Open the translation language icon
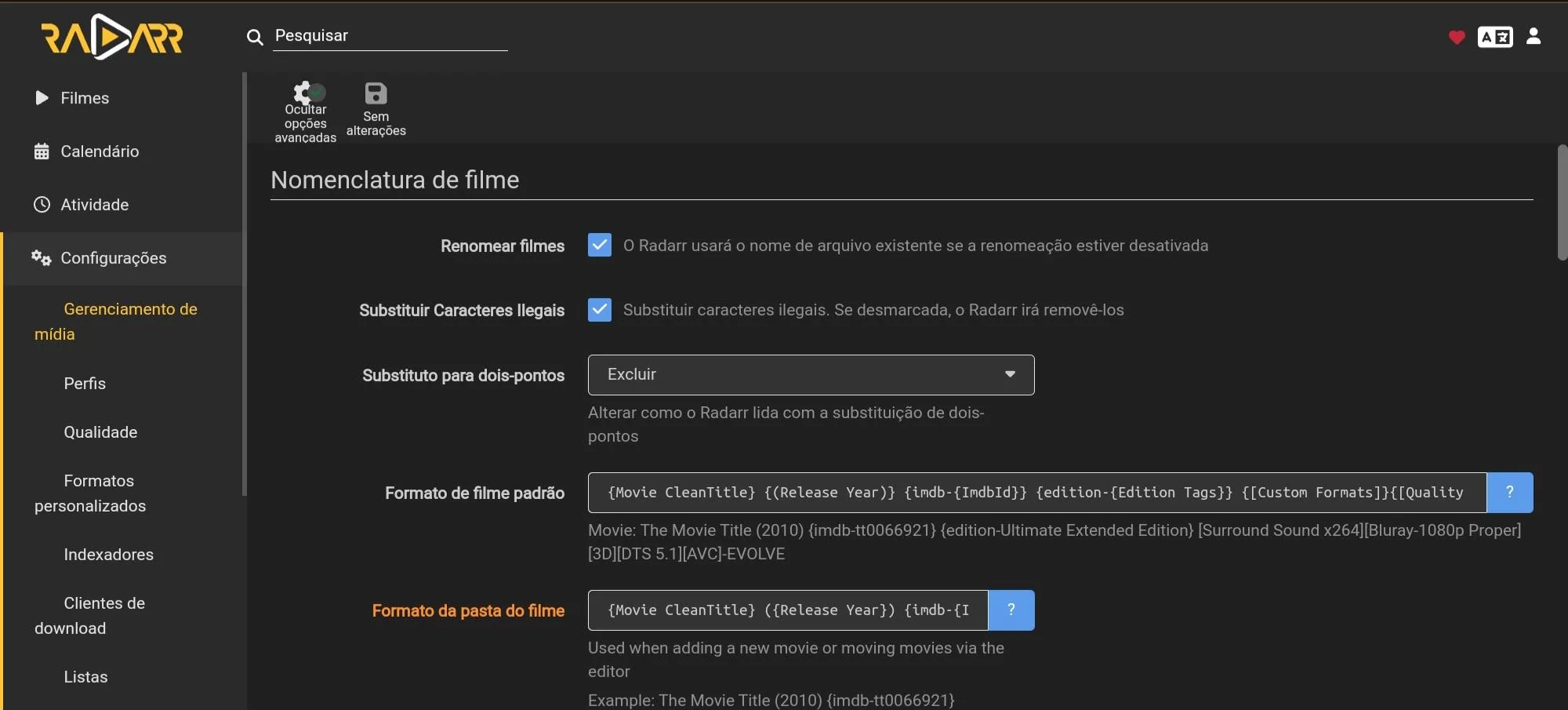 point(1494,37)
